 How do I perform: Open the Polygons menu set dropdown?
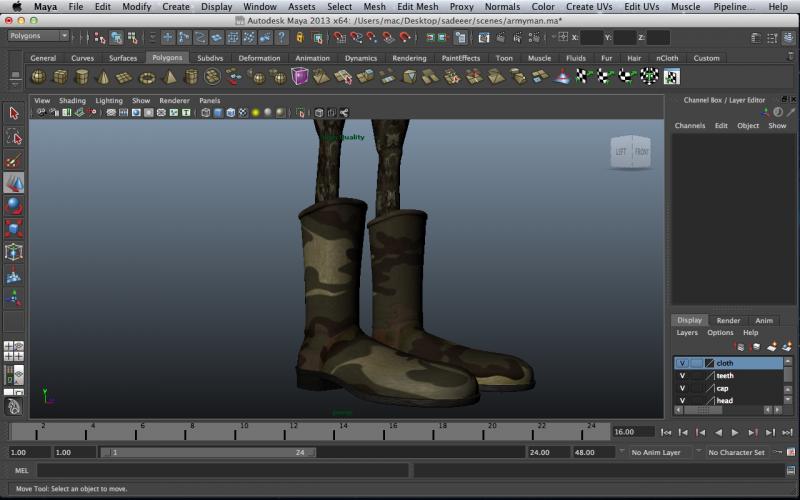click(38, 36)
